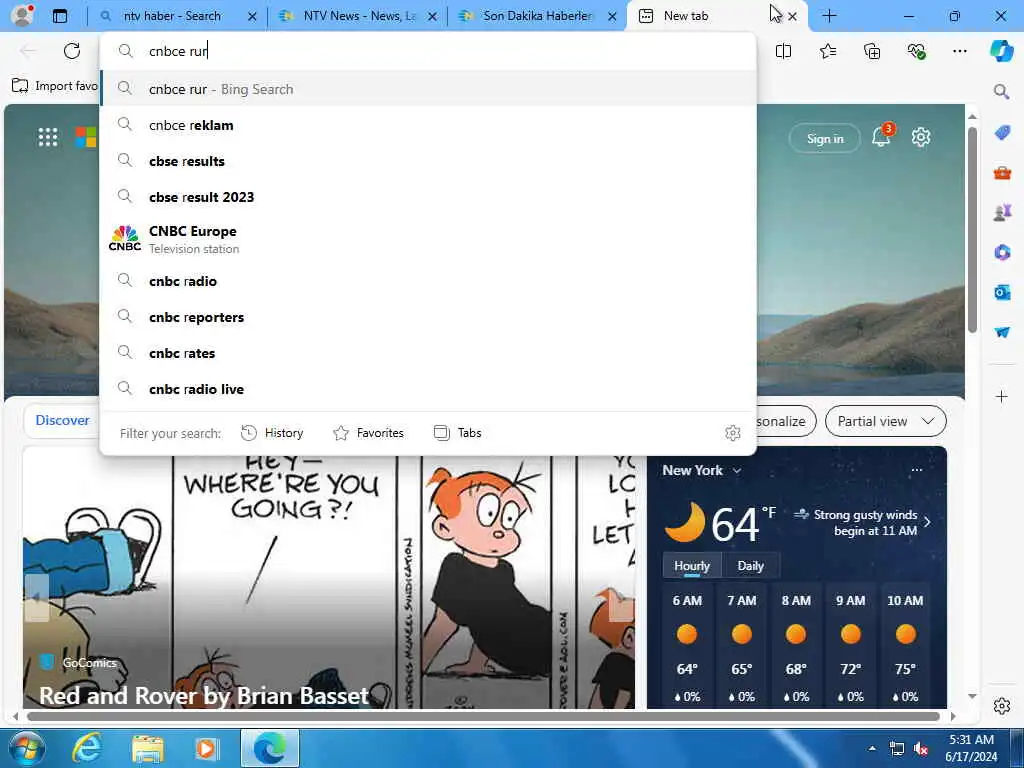The width and height of the screenshot is (1024, 768).
Task: Select the Daily weather tab
Action: [750, 566]
